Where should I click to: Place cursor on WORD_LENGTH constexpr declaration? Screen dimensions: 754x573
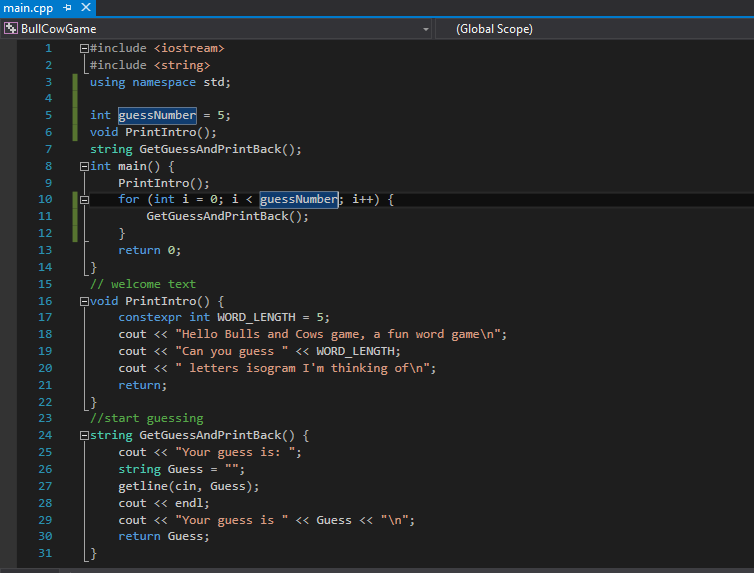(258, 318)
